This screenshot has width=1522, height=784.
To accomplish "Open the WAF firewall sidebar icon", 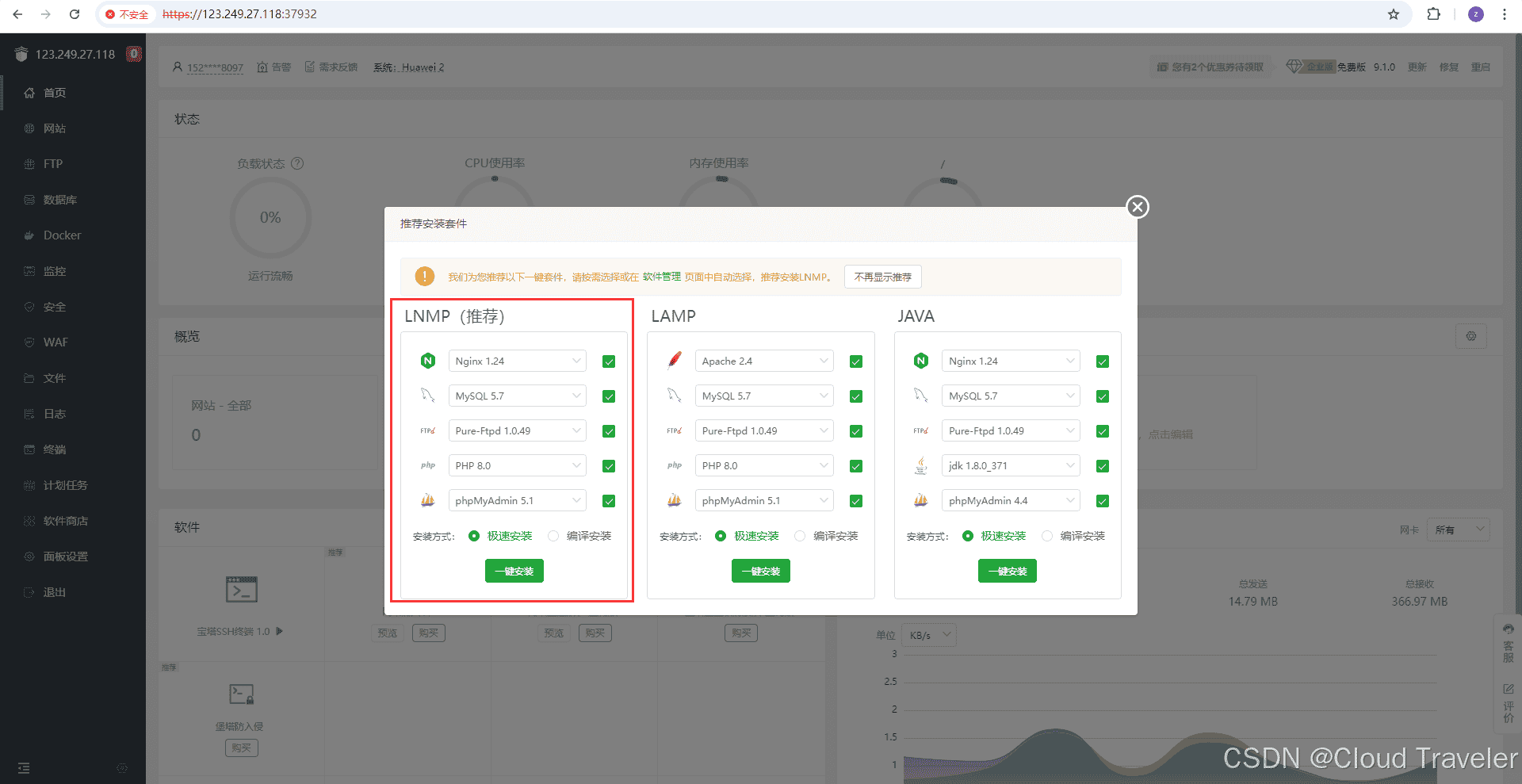I will (29, 342).
